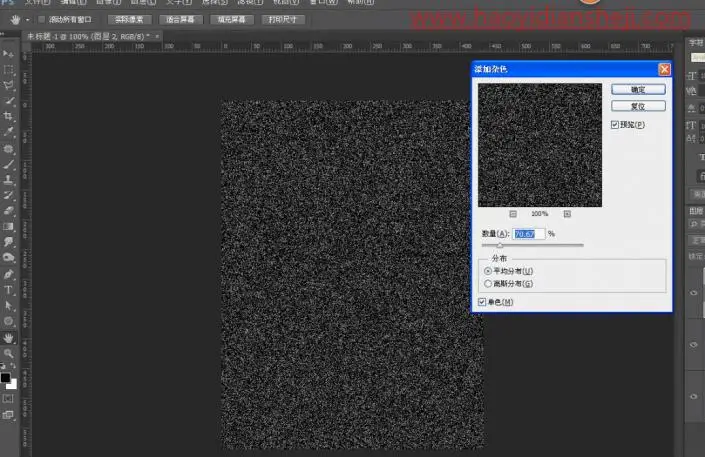Toggle the 单色(M) monochromatic checkbox
The image size is (705, 457).
point(482,302)
